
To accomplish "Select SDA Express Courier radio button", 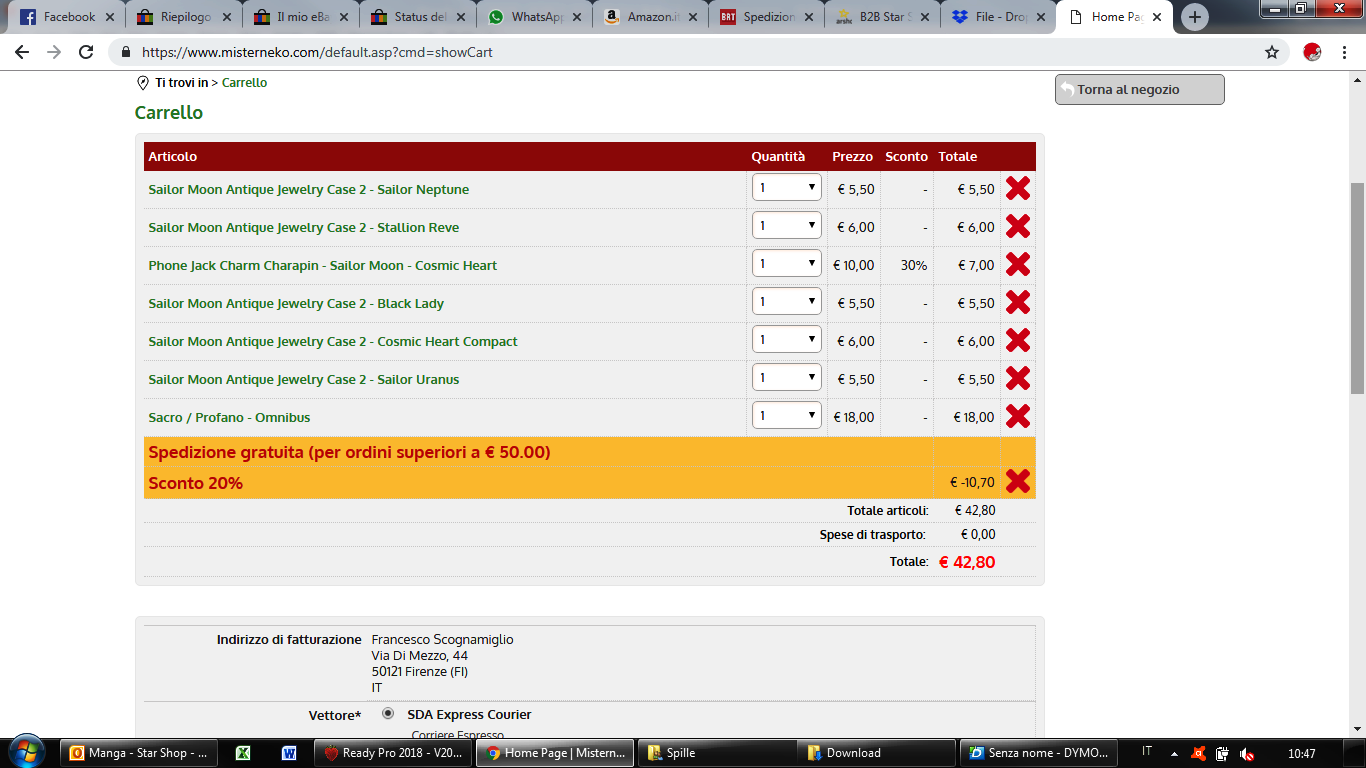I will pyautogui.click(x=388, y=714).
